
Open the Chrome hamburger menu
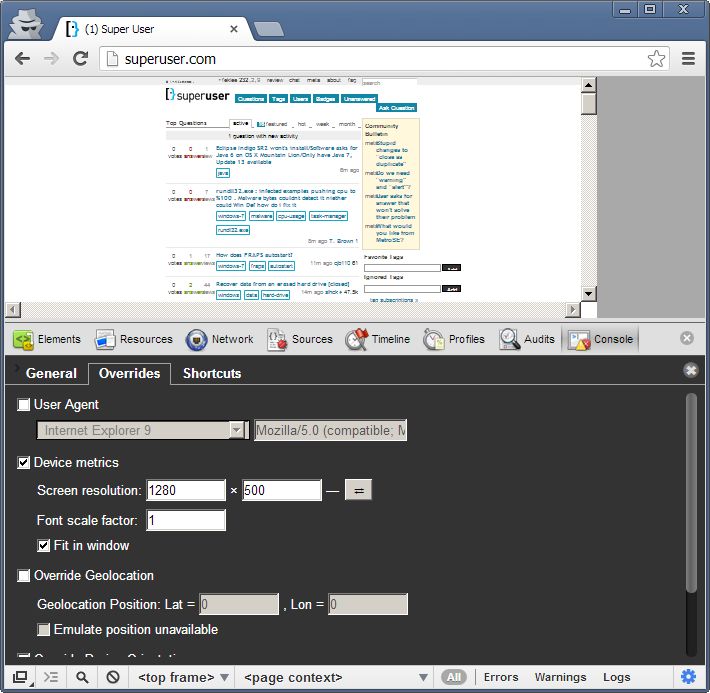[x=688, y=59]
